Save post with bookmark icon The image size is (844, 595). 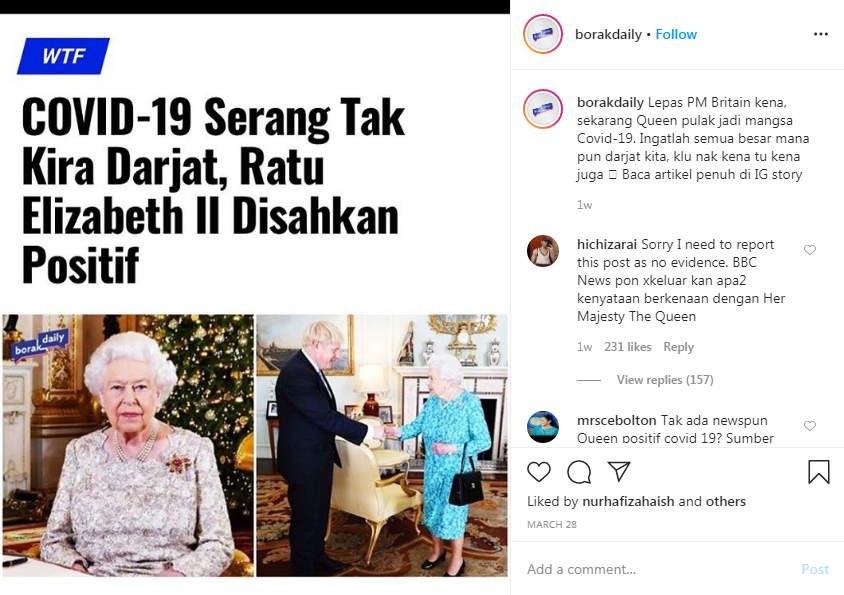click(x=819, y=472)
